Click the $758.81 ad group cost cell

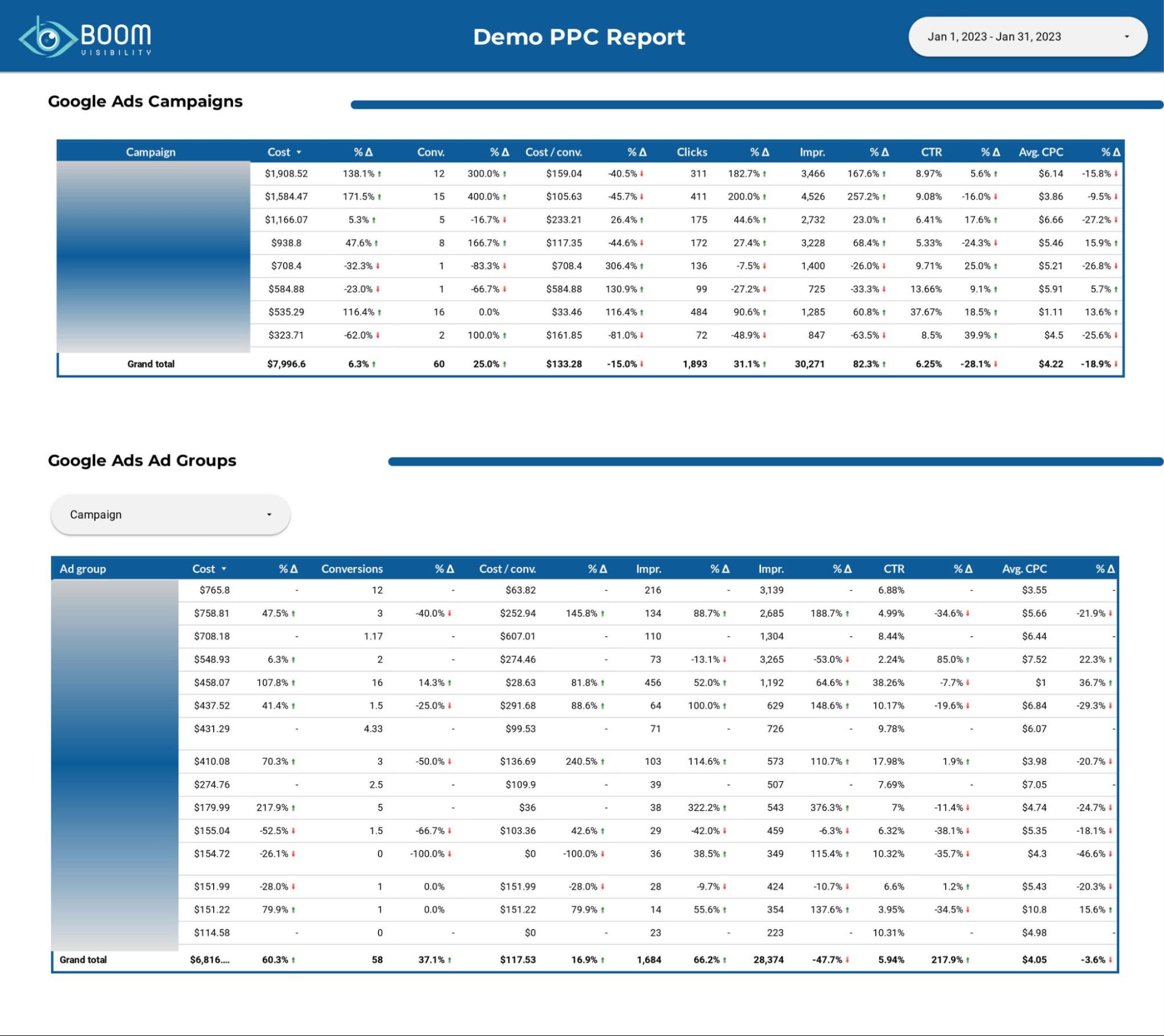(212, 613)
